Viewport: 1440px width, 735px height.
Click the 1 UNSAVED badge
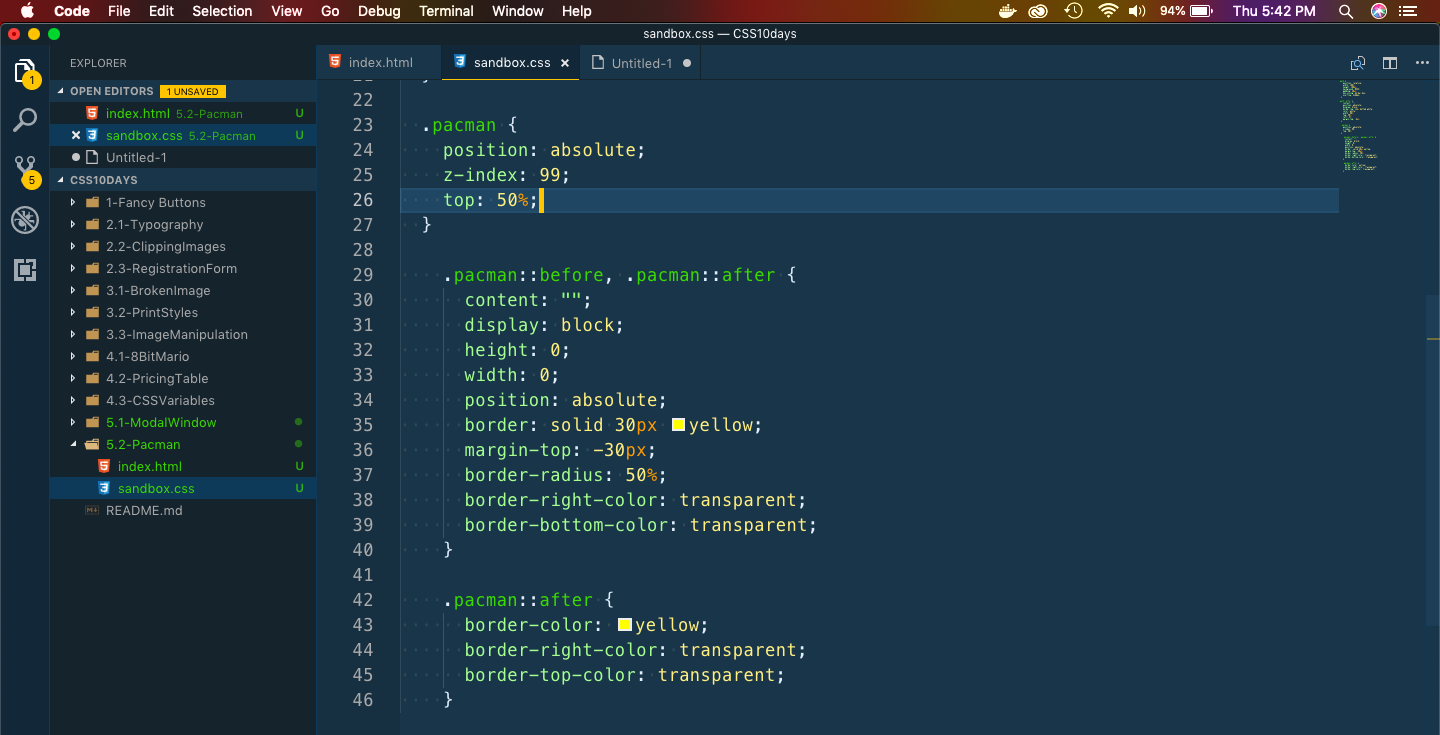pyautogui.click(x=192, y=91)
